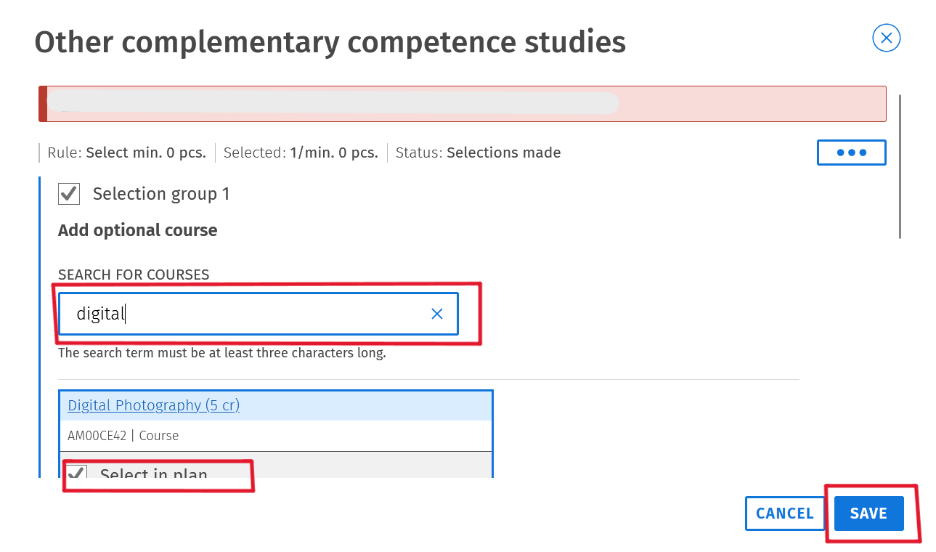Image resolution: width=936 pixels, height=552 pixels.
Task: Click the Status: Selections made text
Action: (x=478, y=153)
